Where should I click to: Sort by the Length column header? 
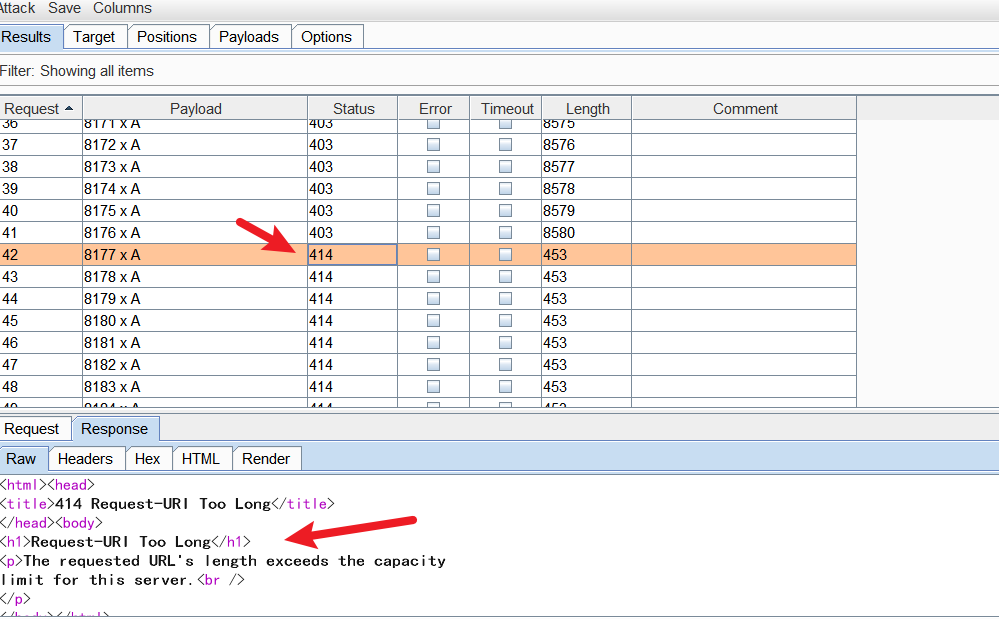587,109
